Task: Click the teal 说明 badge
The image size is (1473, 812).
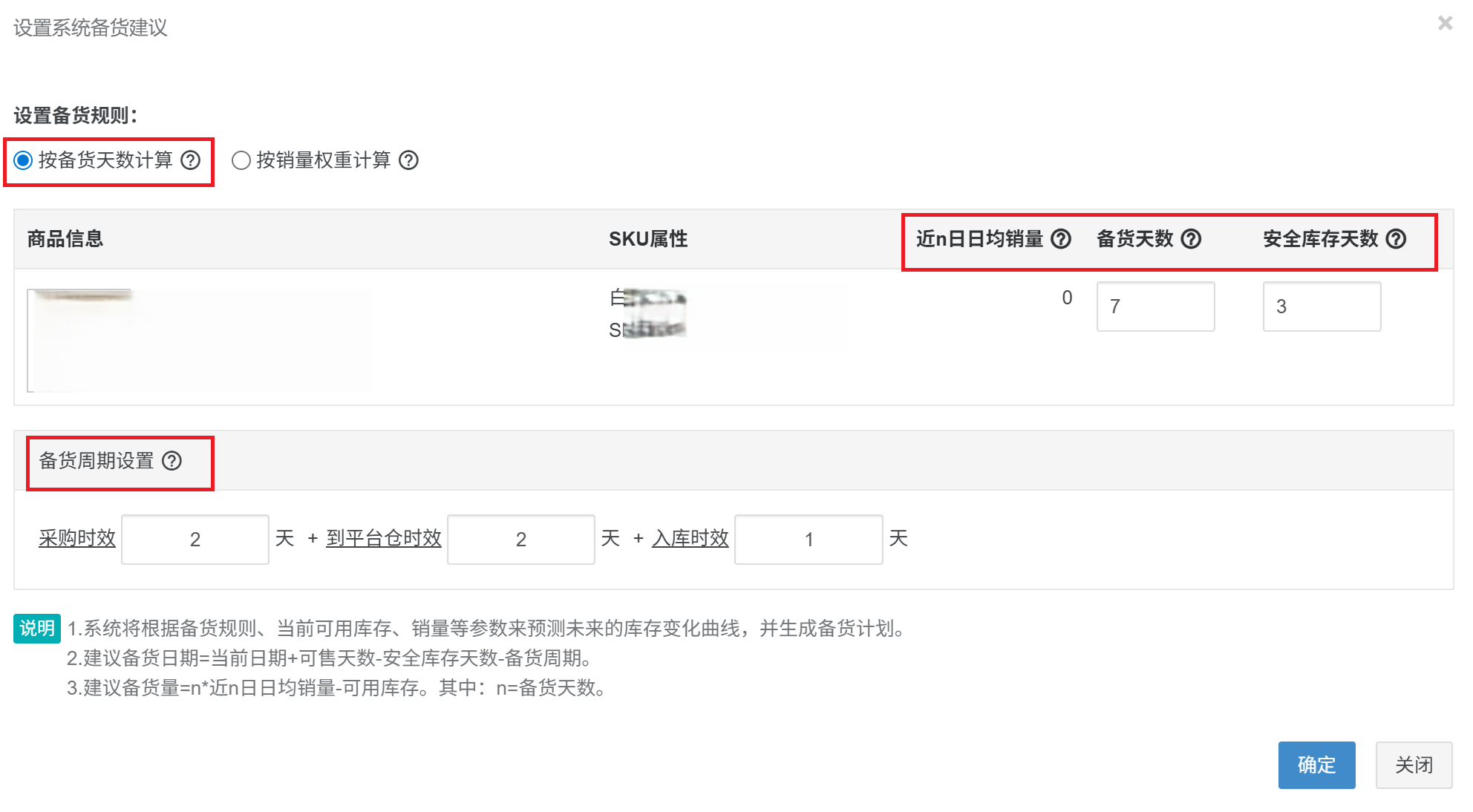Action: (x=36, y=628)
